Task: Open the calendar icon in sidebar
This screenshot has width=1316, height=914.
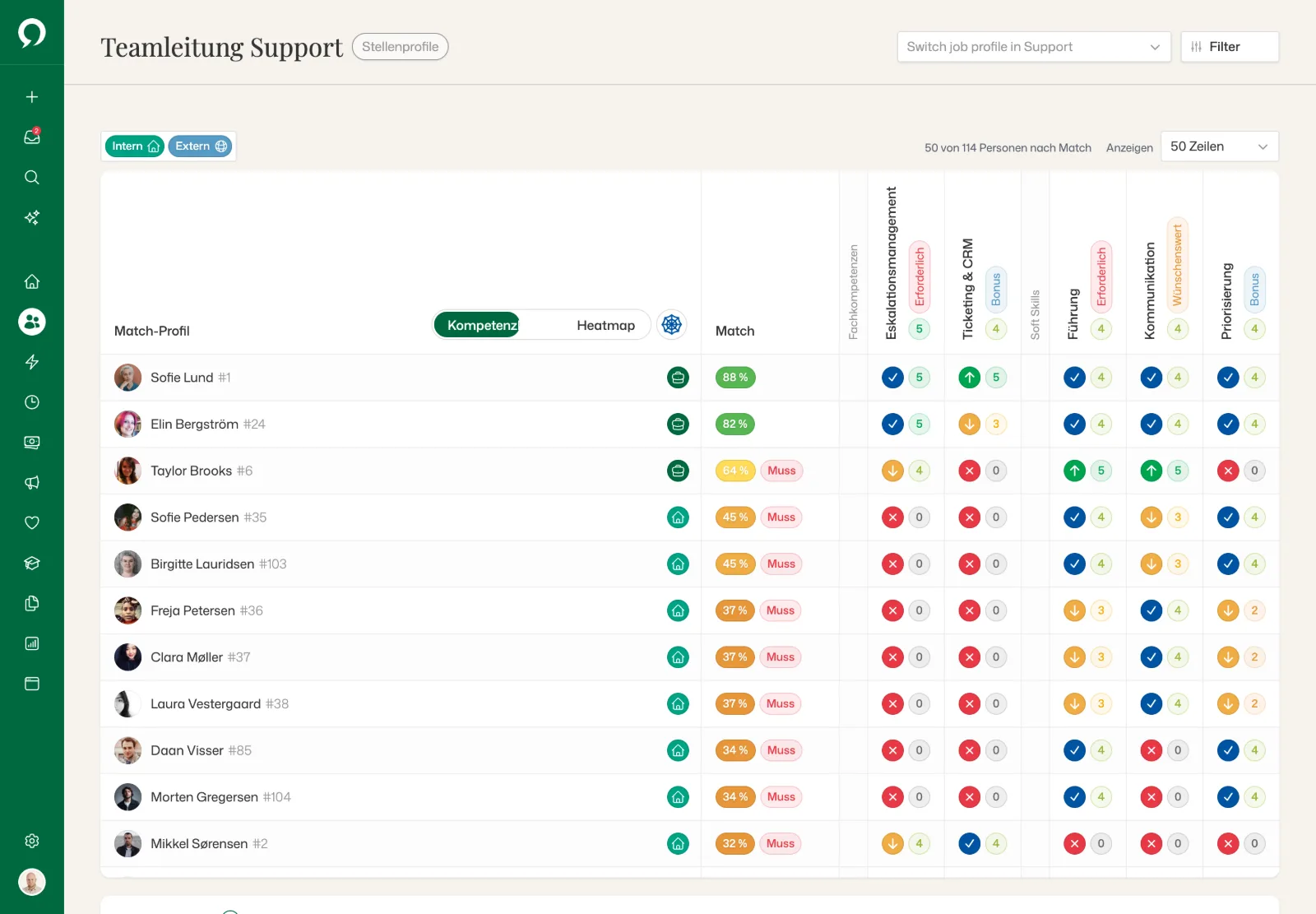Action: tap(32, 684)
